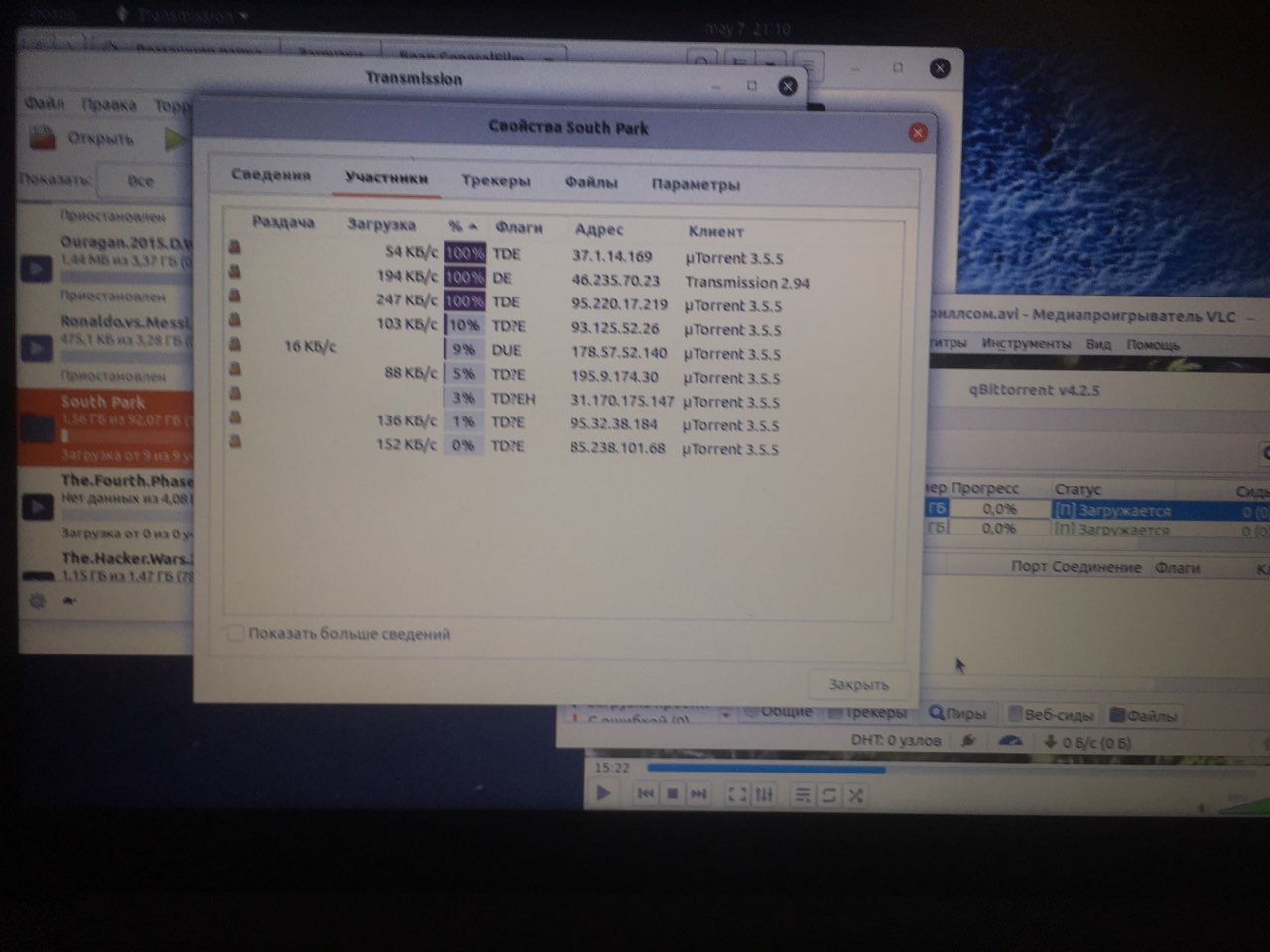Select peer address 85.238.101.68
The height and width of the screenshot is (952, 1270).
[617, 448]
